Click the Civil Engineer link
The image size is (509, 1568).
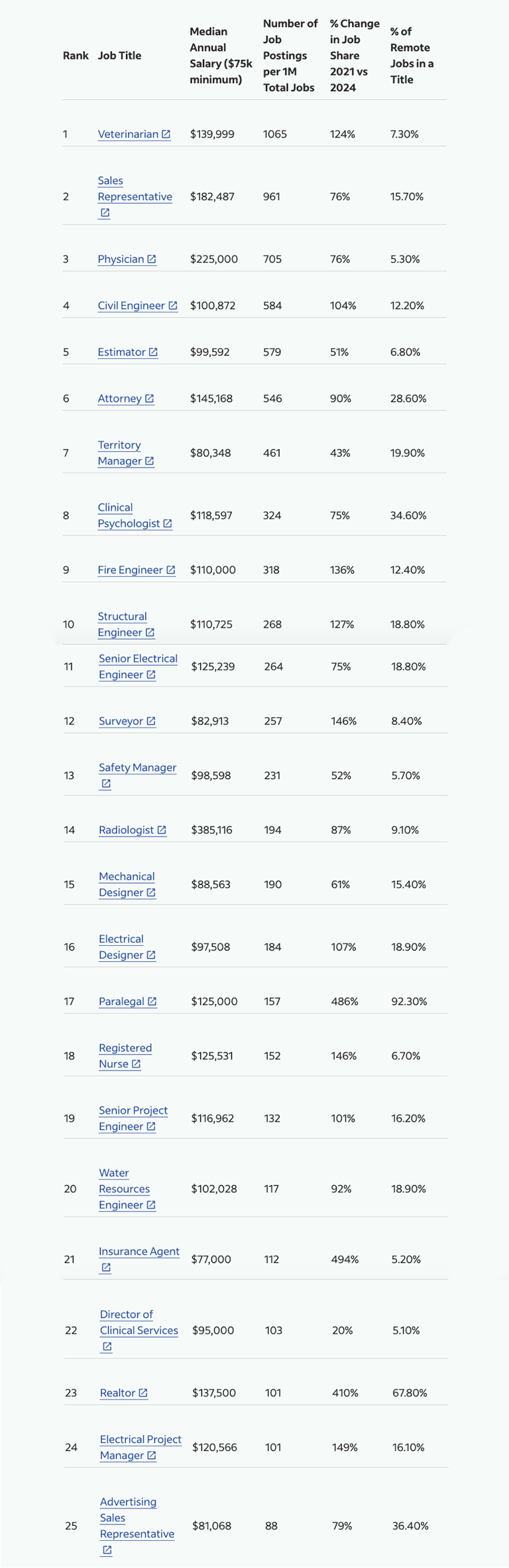click(131, 306)
